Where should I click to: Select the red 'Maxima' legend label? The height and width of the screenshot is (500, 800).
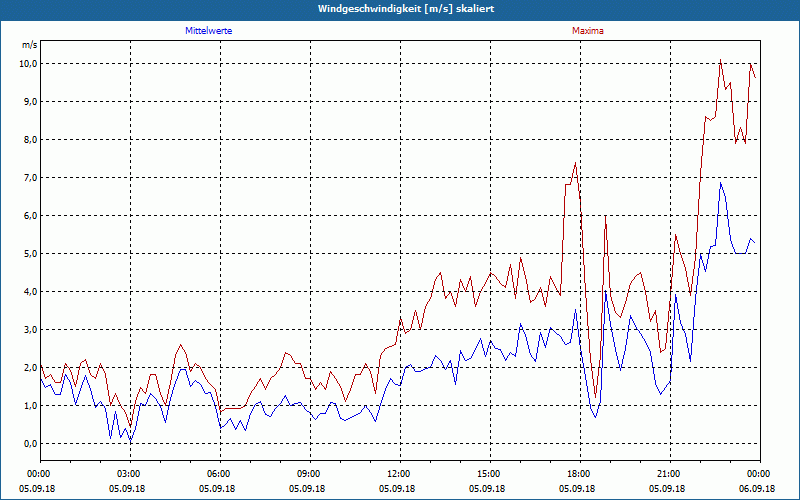588,31
